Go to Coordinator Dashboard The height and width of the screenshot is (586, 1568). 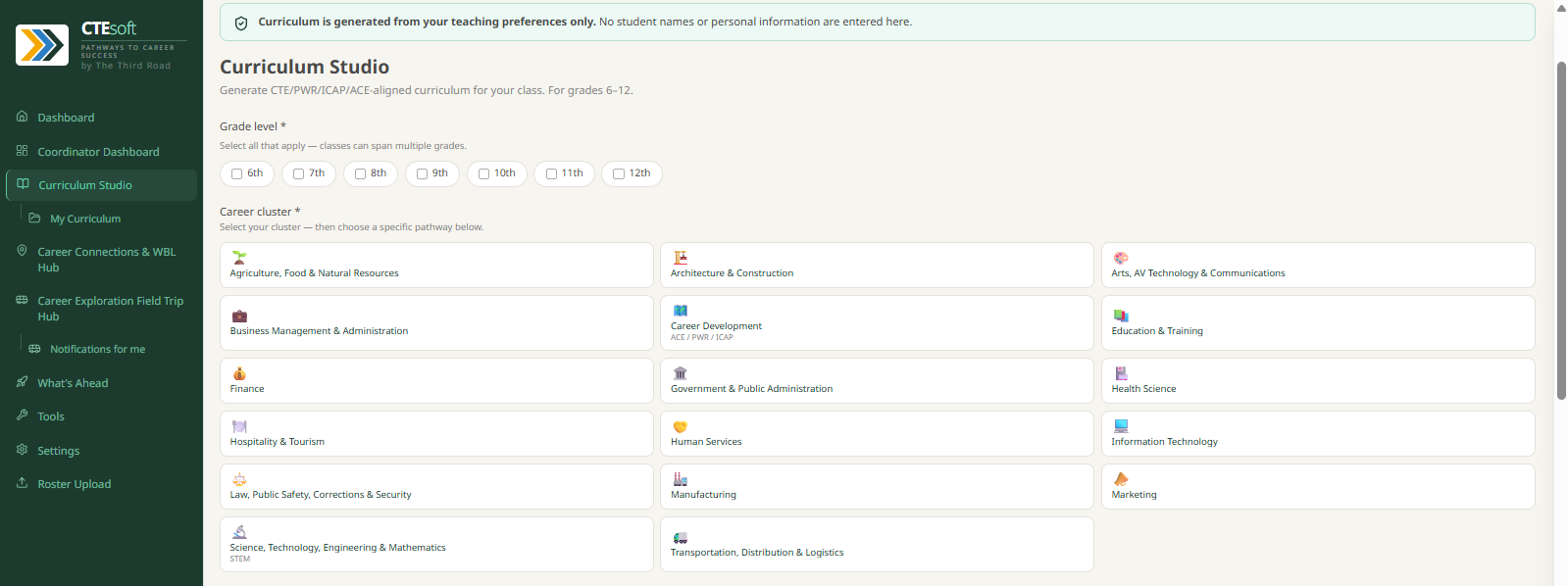pyautogui.click(x=101, y=152)
